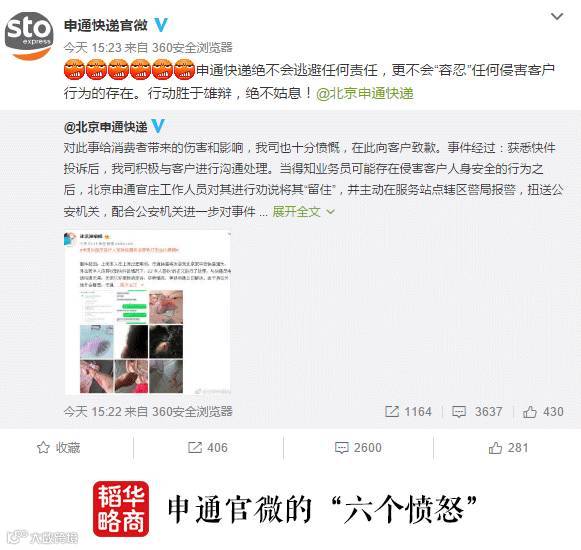Expand full text with 展开全文
The height and width of the screenshot is (550, 581).
click(x=296, y=212)
